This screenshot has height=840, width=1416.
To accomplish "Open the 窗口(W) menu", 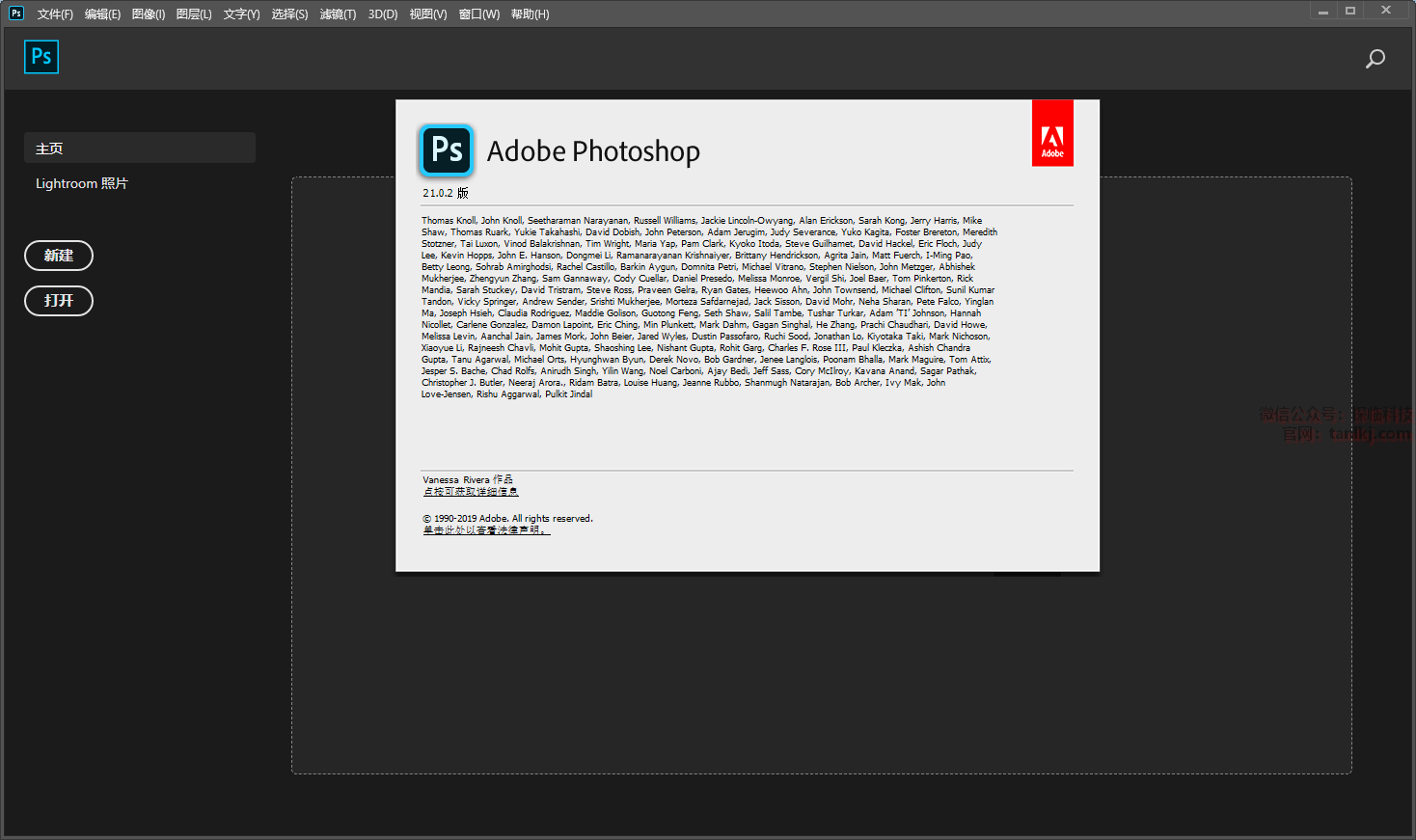I will coord(478,14).
